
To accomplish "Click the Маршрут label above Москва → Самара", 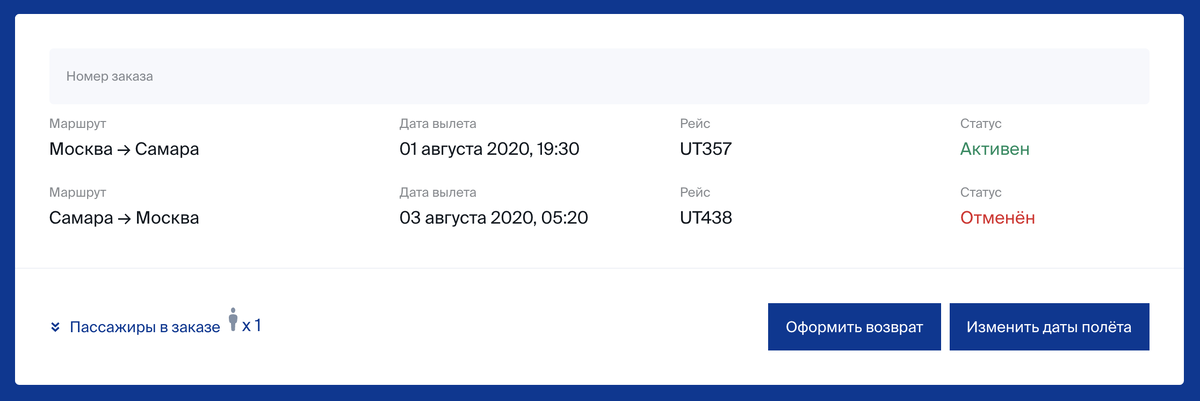I will click(x=77, y=124).
